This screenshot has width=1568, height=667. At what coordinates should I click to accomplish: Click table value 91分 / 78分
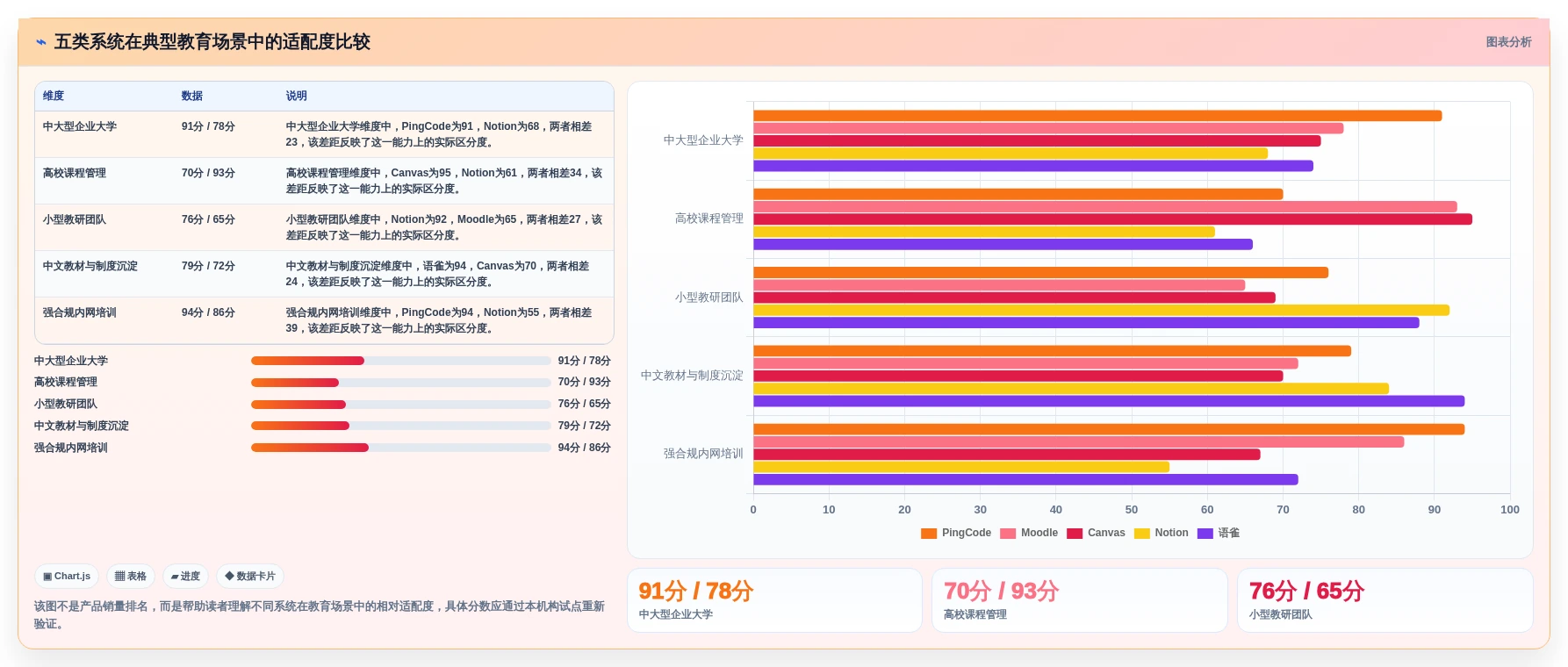(208, 126)
